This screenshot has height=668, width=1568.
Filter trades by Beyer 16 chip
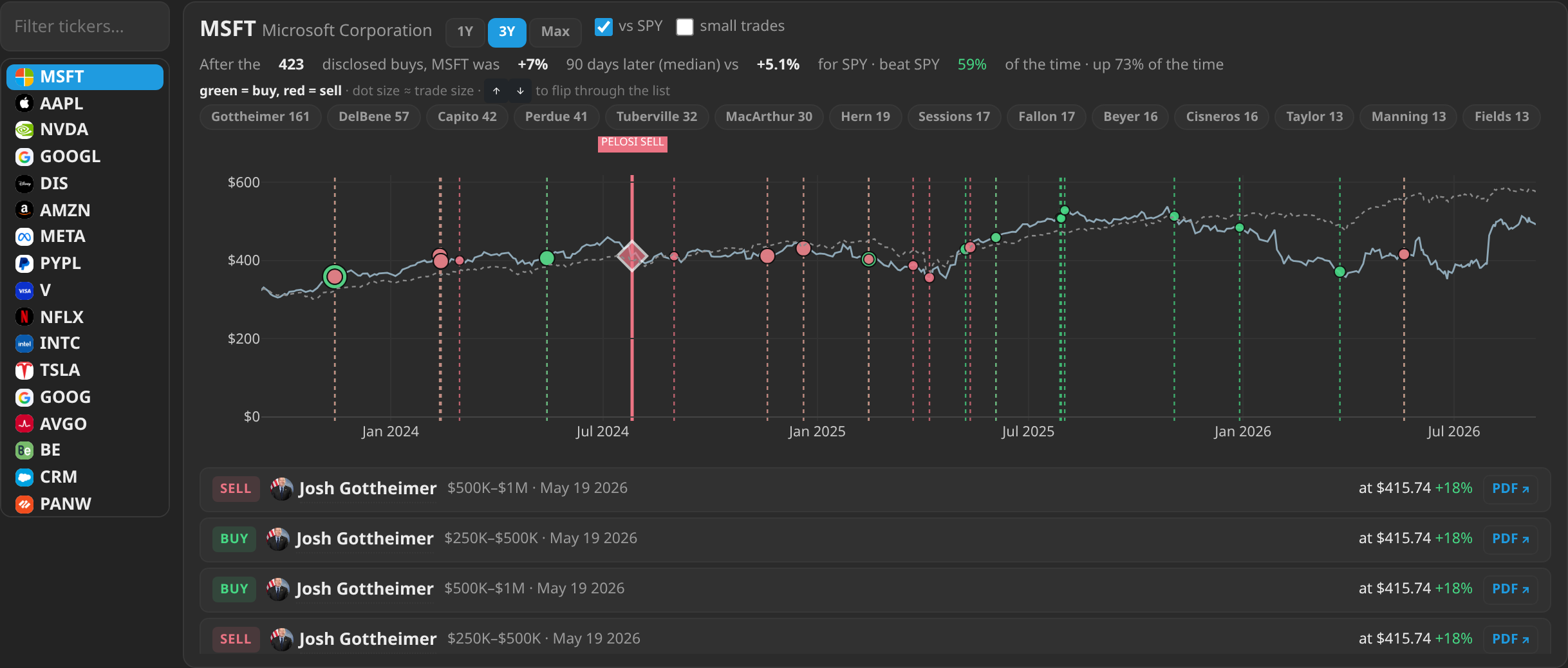pos(1130,116)
